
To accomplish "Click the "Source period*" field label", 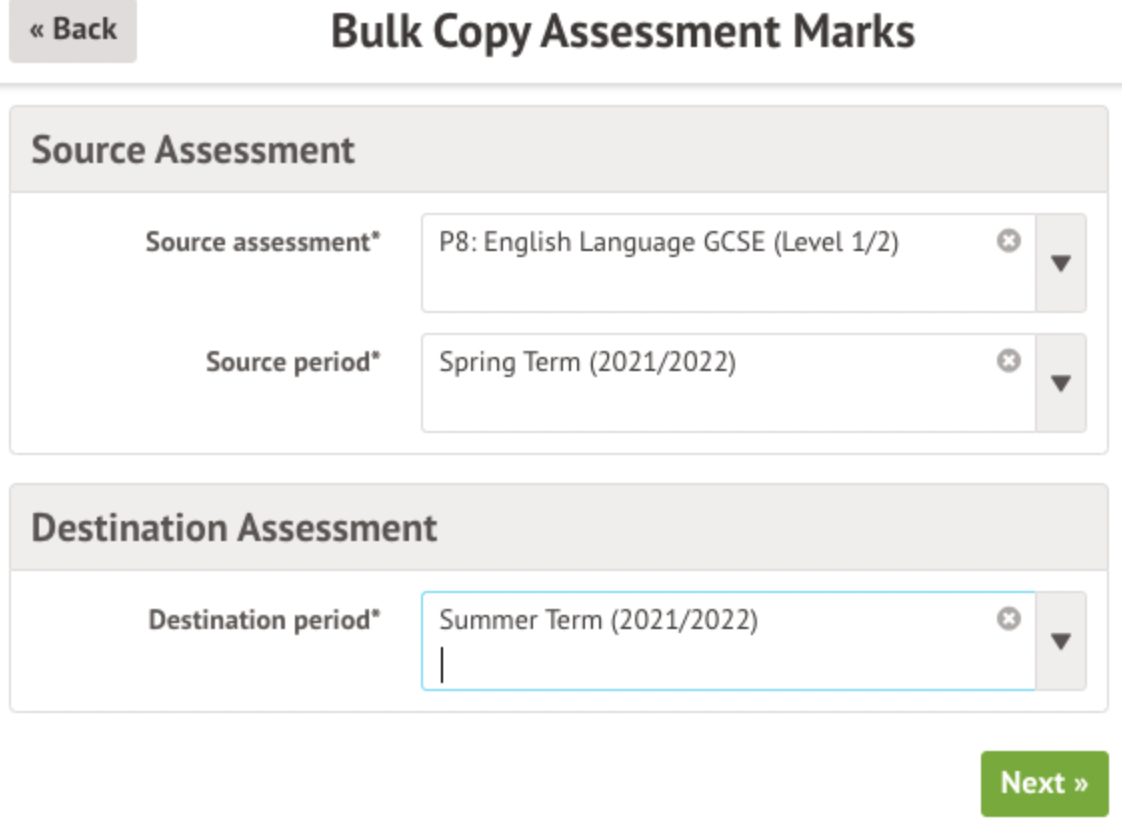I will click(293, 362).
